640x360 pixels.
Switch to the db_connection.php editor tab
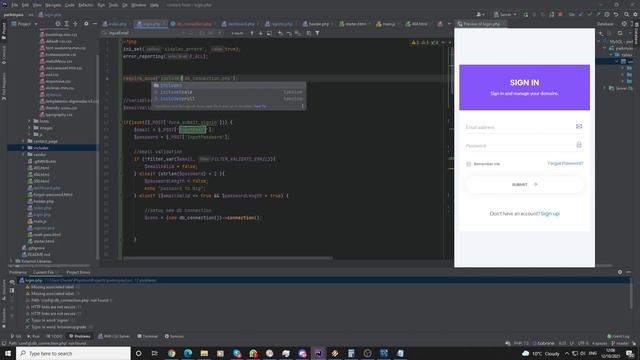[194, 24]
